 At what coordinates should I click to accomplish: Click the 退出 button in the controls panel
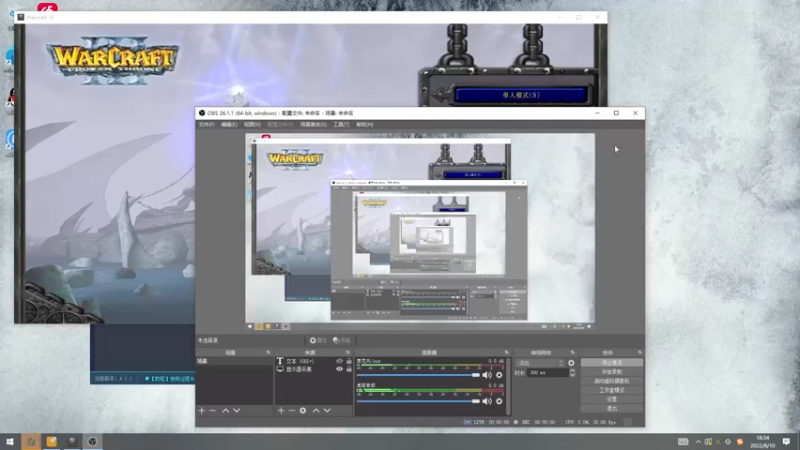[612, 409]
